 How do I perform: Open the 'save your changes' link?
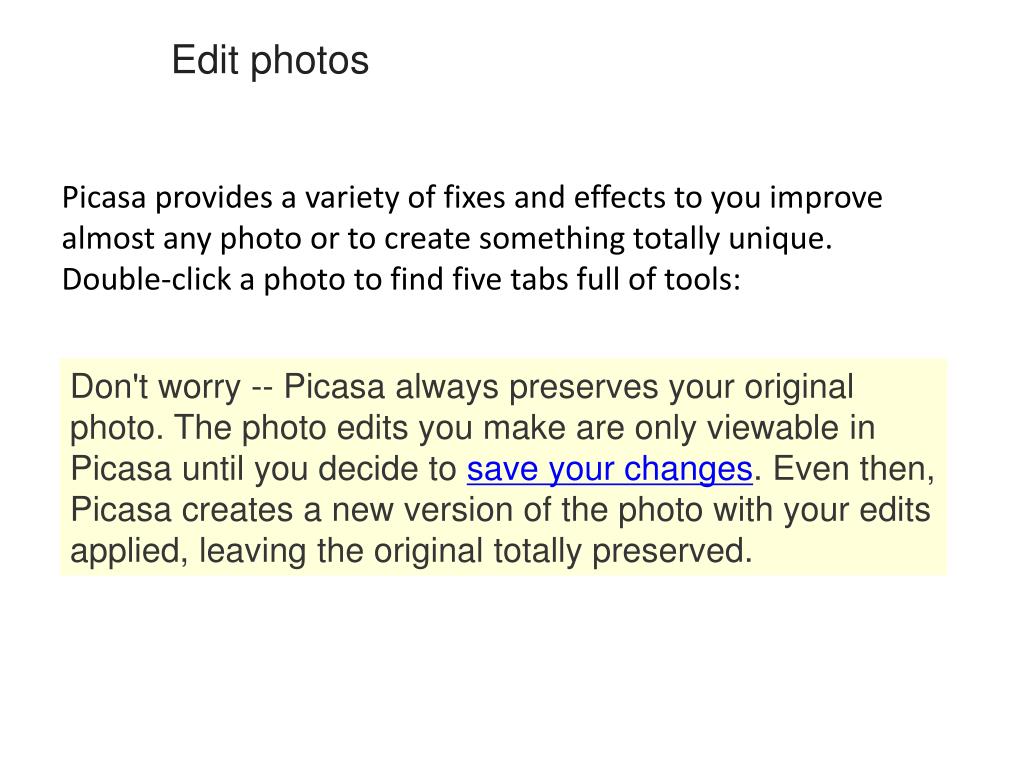pos(609,469)
